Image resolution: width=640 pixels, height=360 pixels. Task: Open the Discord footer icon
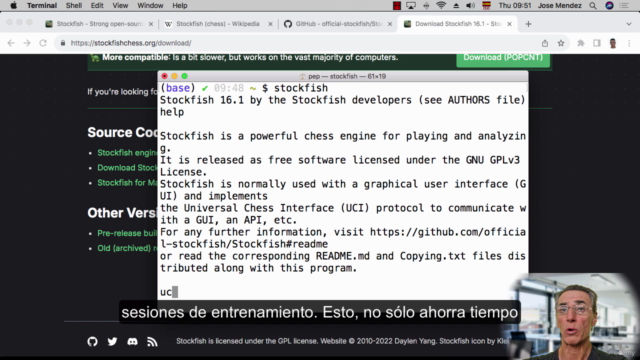[132, 342]
